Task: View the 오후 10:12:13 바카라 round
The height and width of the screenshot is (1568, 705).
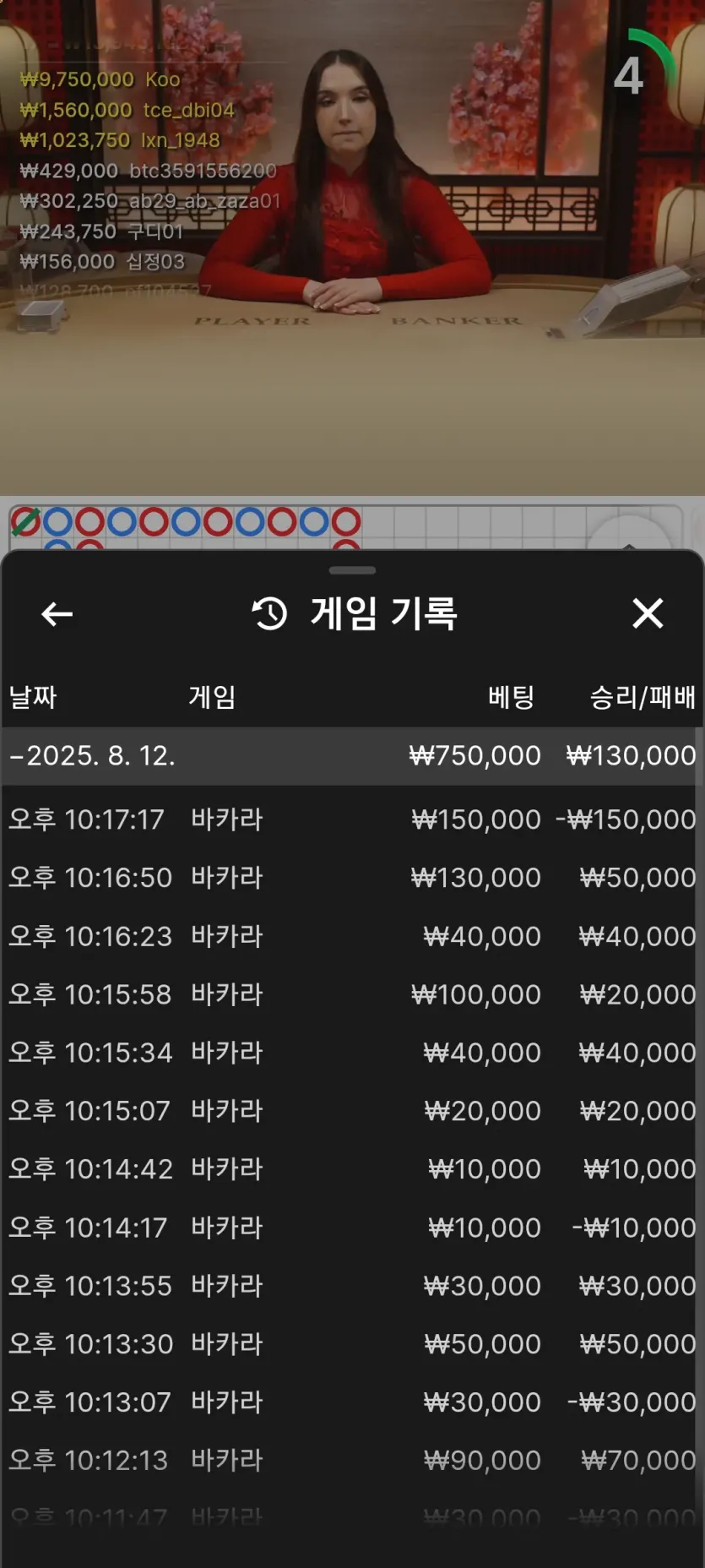Action: pyautogui.click(x=352, y=1460)
